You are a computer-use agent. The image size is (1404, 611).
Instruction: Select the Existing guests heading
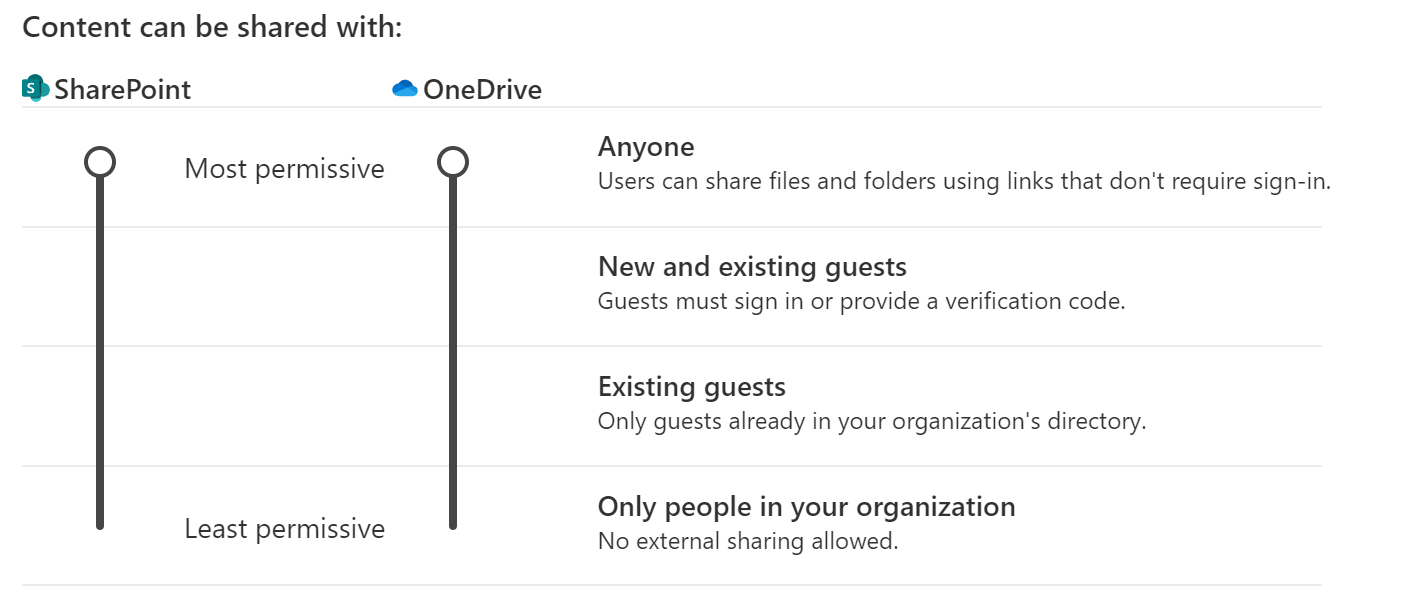coord(692,387)
